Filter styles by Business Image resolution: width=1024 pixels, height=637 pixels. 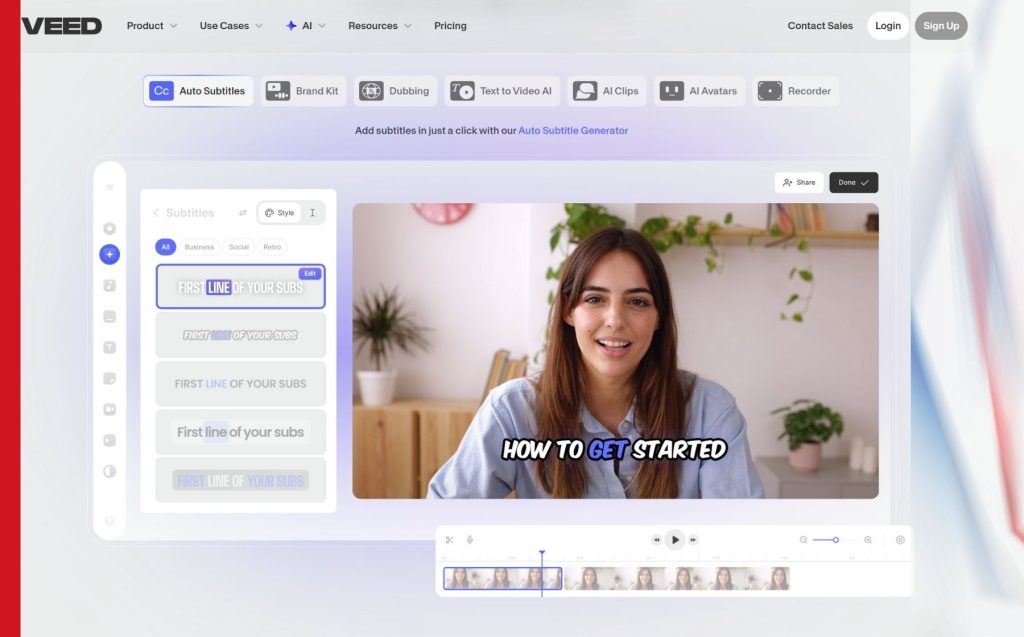point(199,247)
